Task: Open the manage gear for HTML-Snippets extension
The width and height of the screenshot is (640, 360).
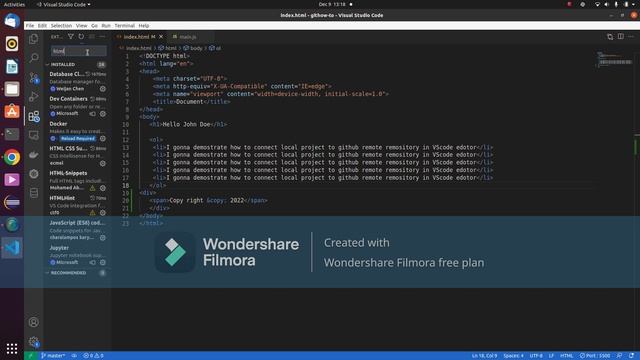Action: pos(103,188)
